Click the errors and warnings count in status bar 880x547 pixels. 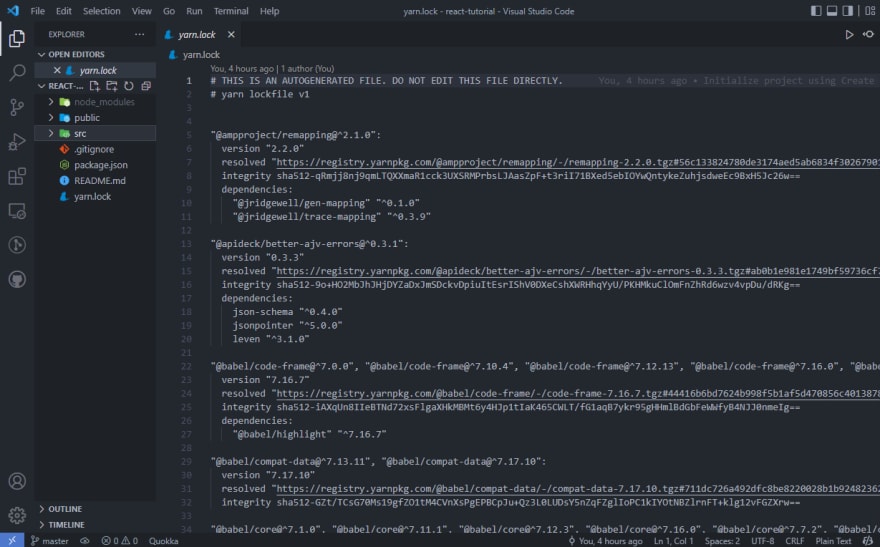pos(120,541)
